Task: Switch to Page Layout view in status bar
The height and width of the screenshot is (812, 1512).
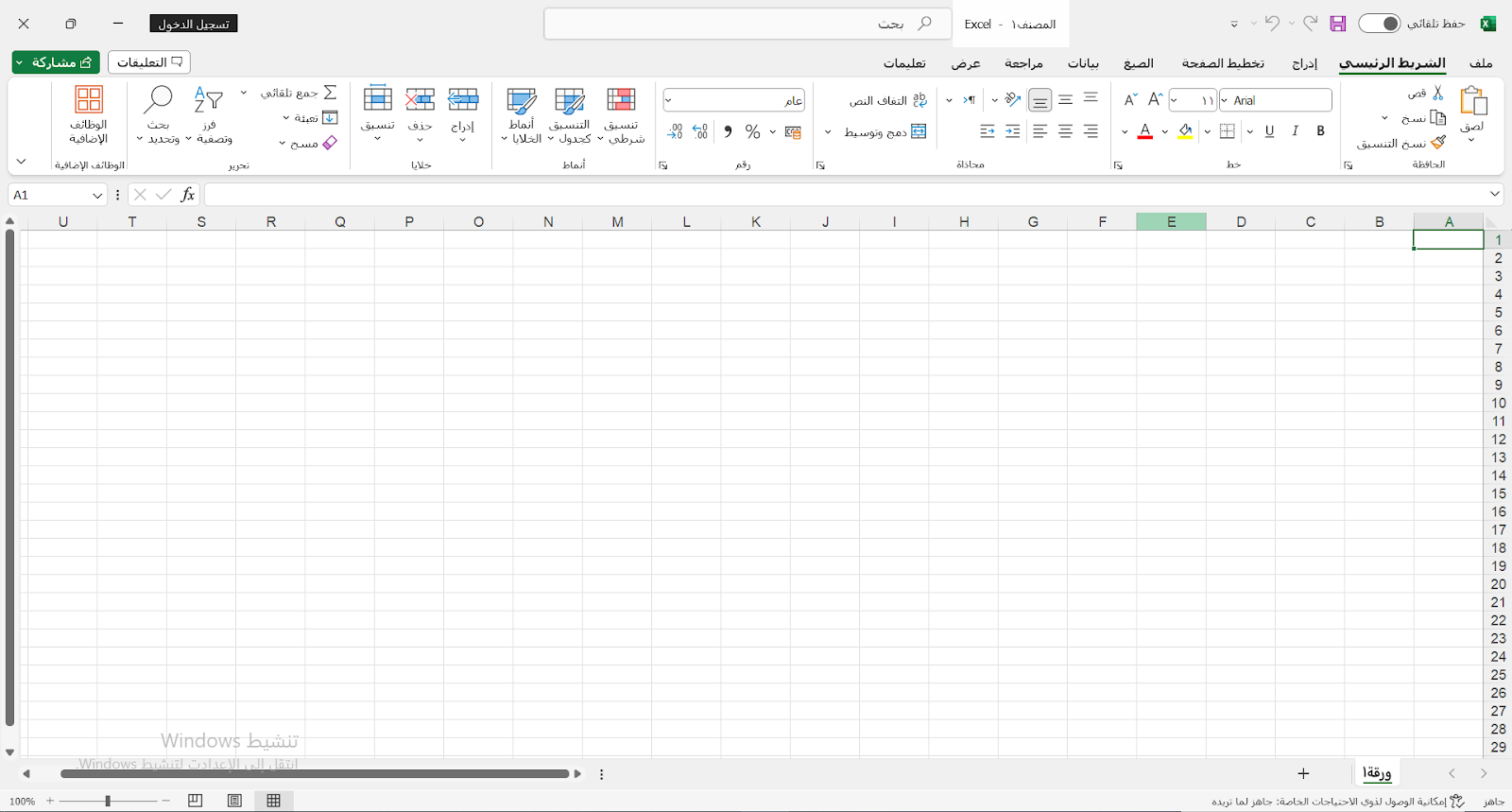Action: pyautogui.click(x=234, y=801)
